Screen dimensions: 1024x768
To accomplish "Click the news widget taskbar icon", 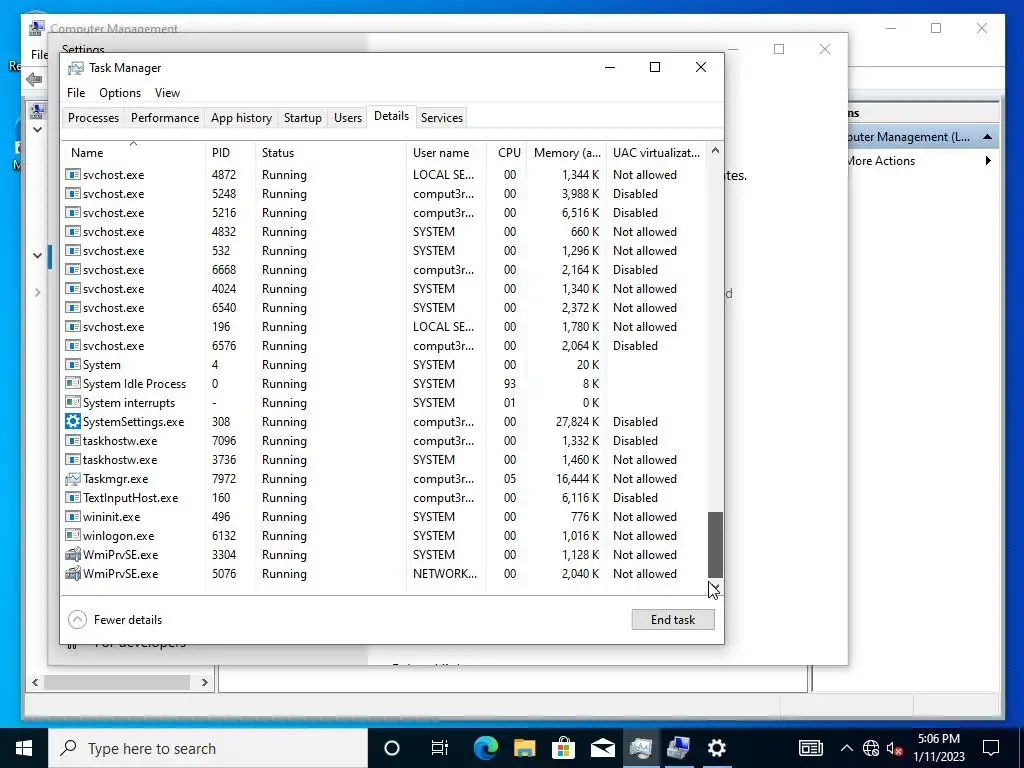I will (810, 748).
